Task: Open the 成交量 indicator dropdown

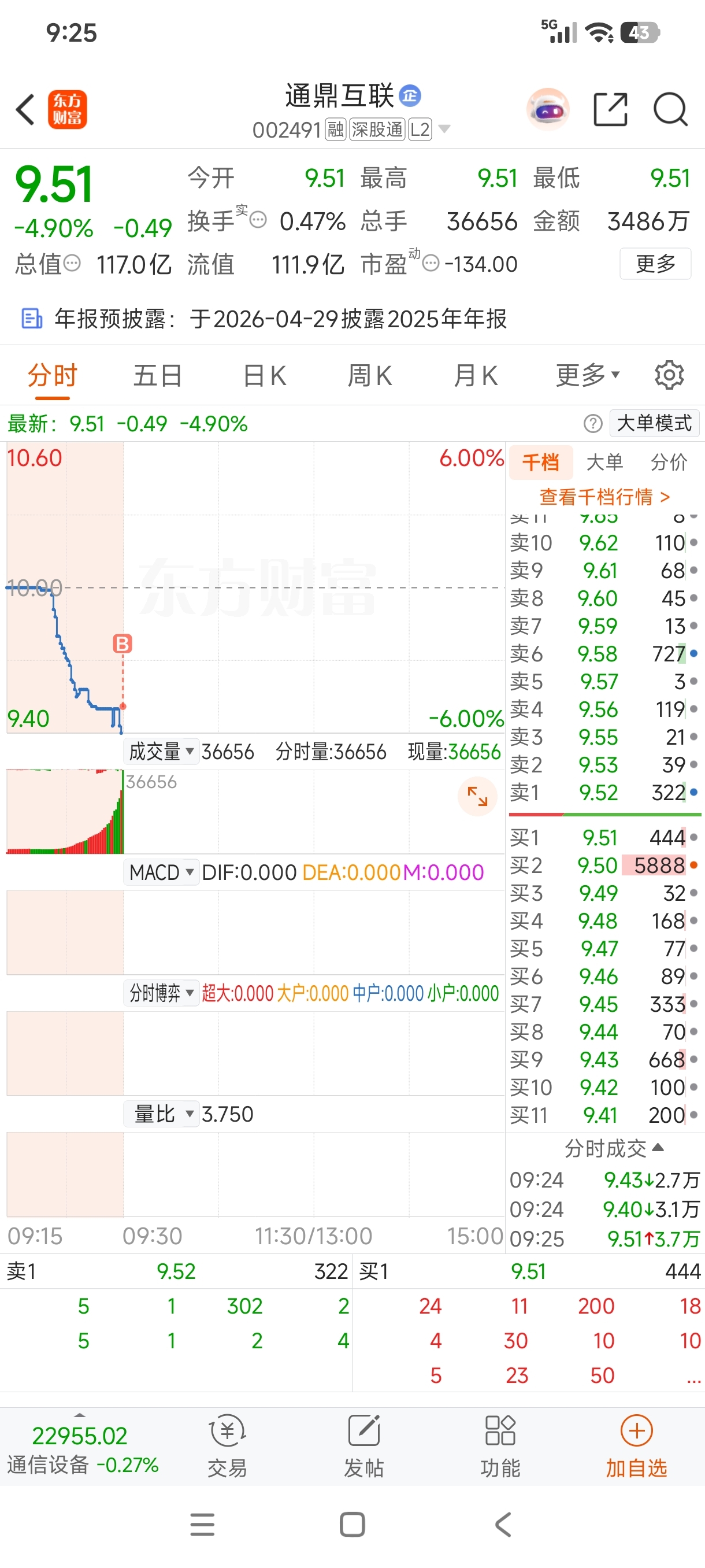Action: (161, 752)
